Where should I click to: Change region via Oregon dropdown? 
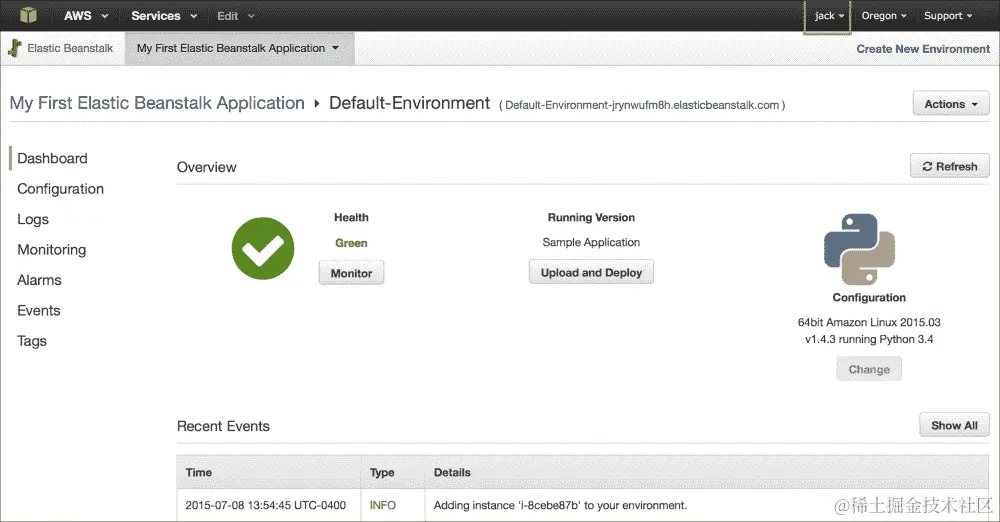[x=884, y=15]
